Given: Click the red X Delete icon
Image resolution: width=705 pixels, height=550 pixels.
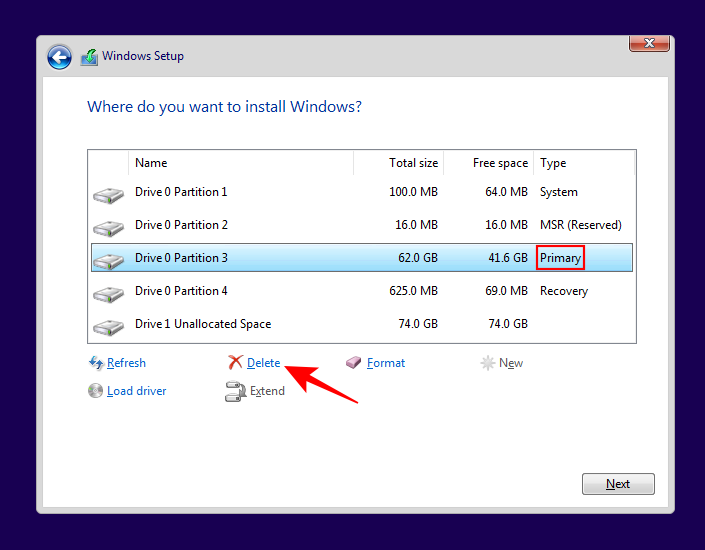Looking at the screenshot, I should [x=235, y=363].
